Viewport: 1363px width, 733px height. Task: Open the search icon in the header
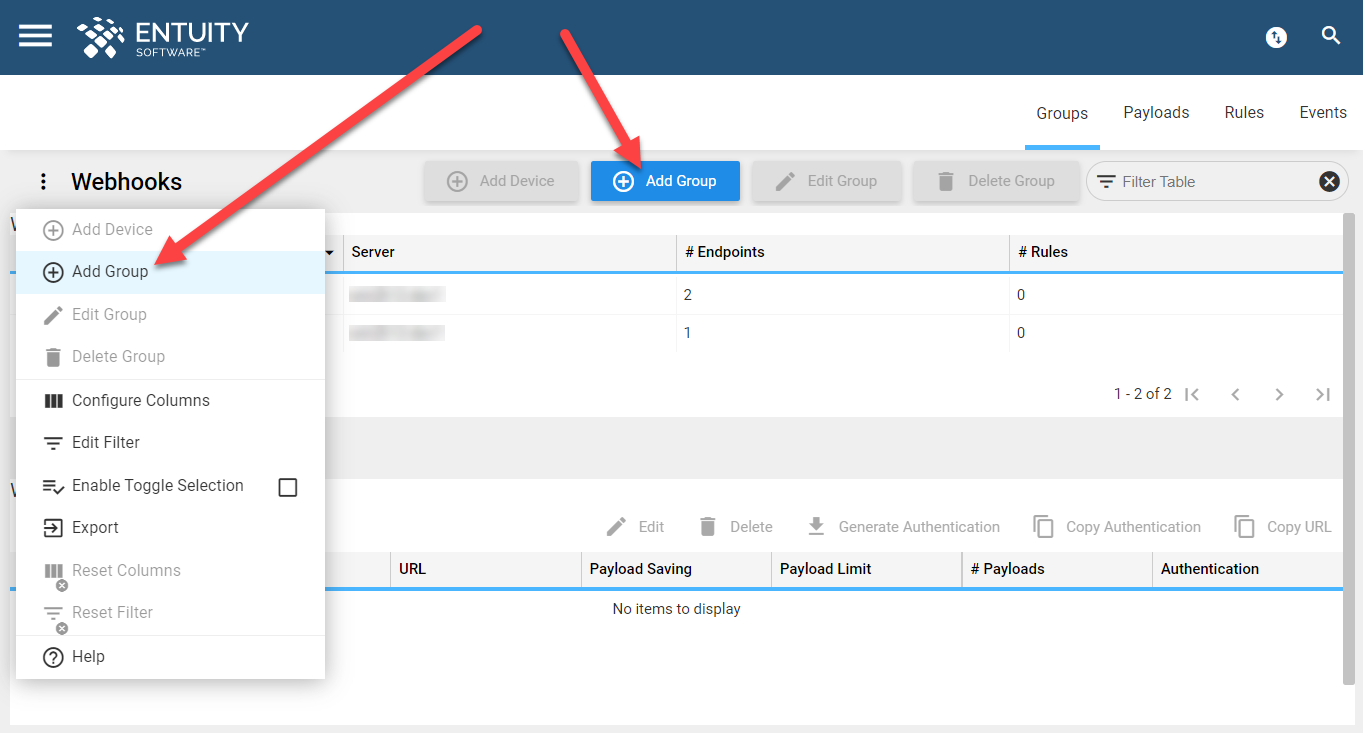pyautogui.click(x=1330, y=35)
